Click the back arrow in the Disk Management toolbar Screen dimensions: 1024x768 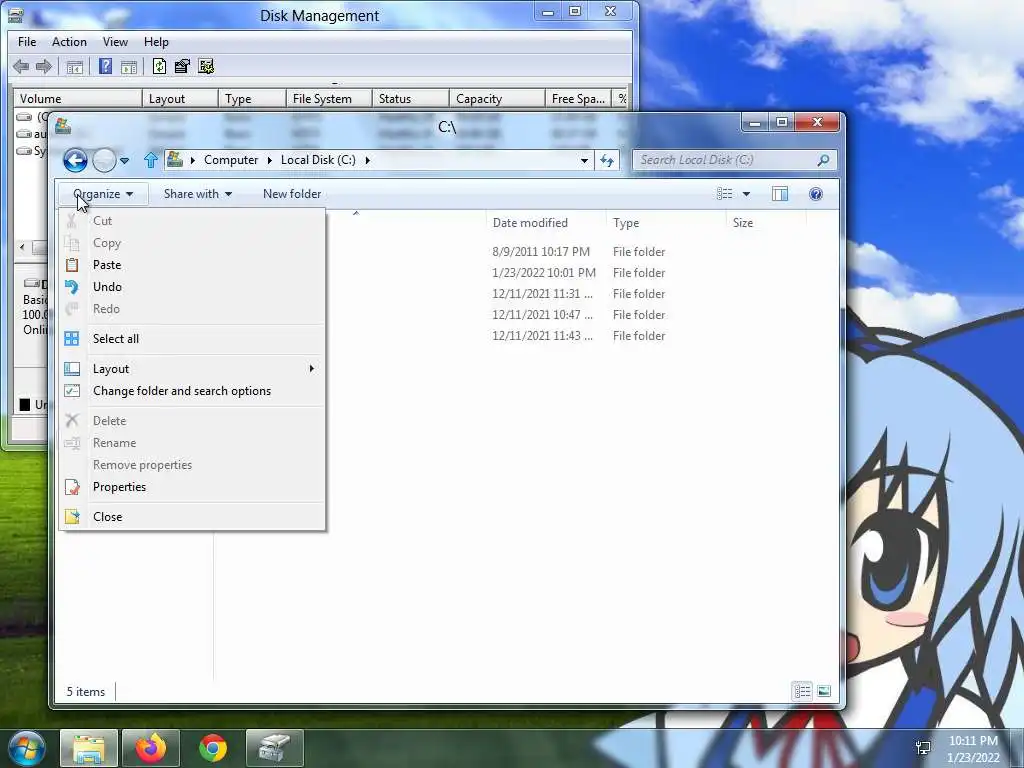pyautogui.click(x=21, y=66)
